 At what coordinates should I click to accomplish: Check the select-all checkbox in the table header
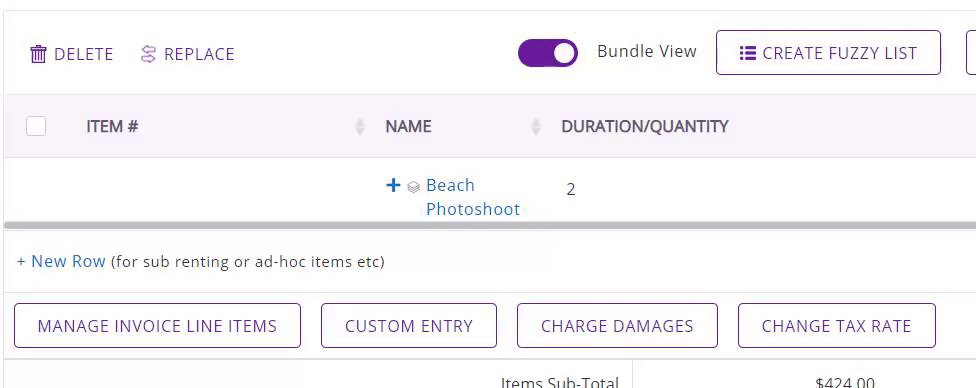[36, 126]
